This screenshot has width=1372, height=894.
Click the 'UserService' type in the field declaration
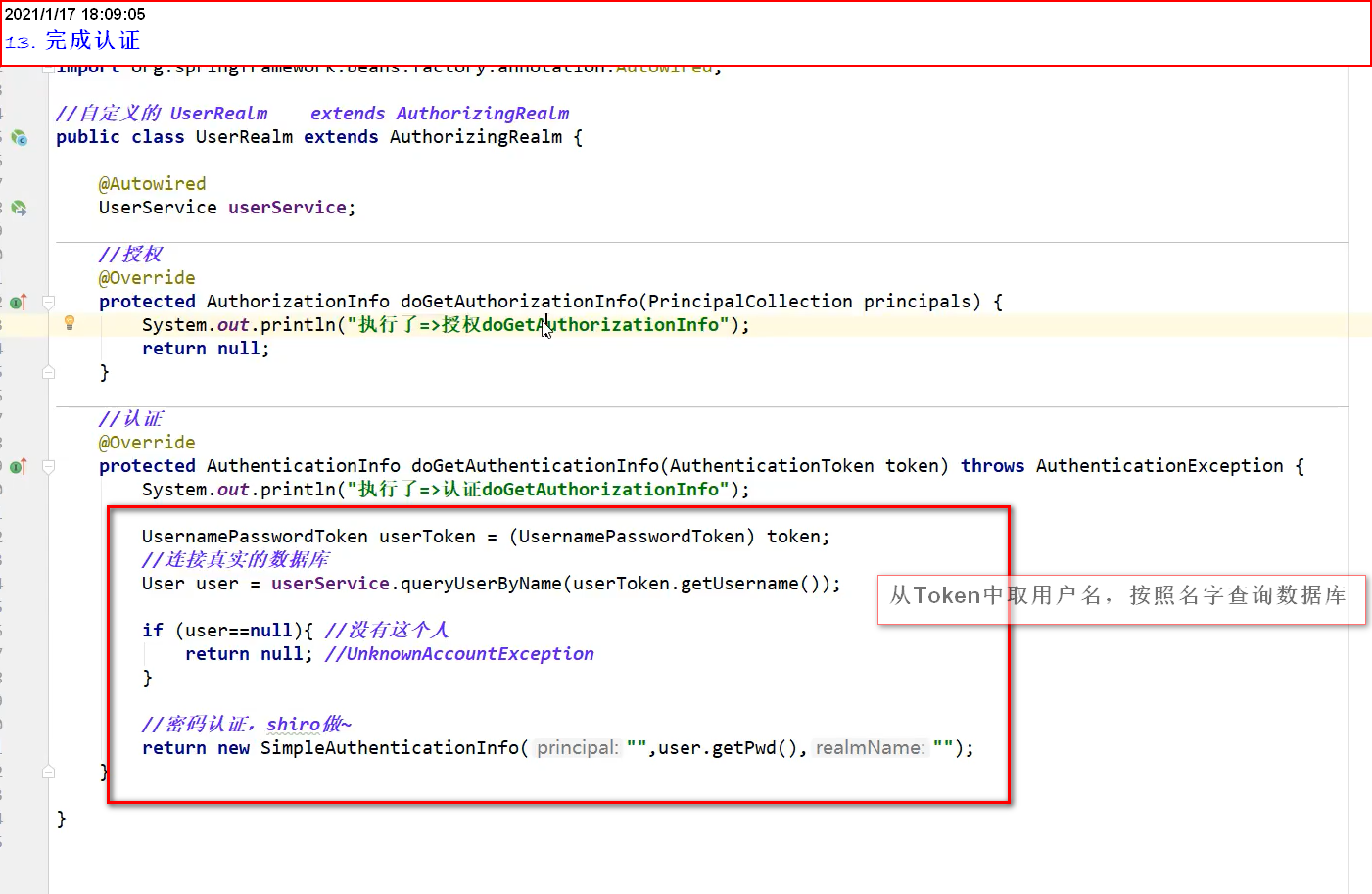point(158,208)
